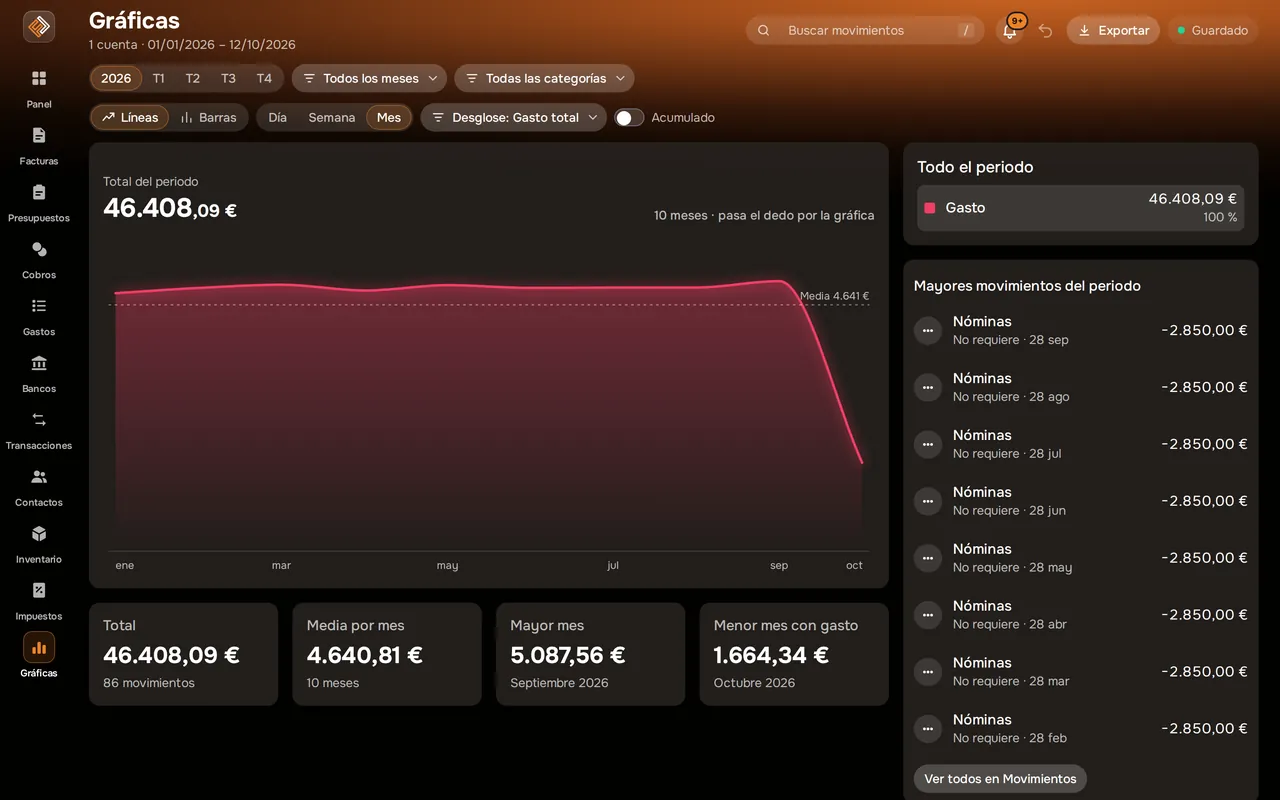Open Transacciones from sidebar
This screenshot has height=800, width=1280.
click(39, 430)
